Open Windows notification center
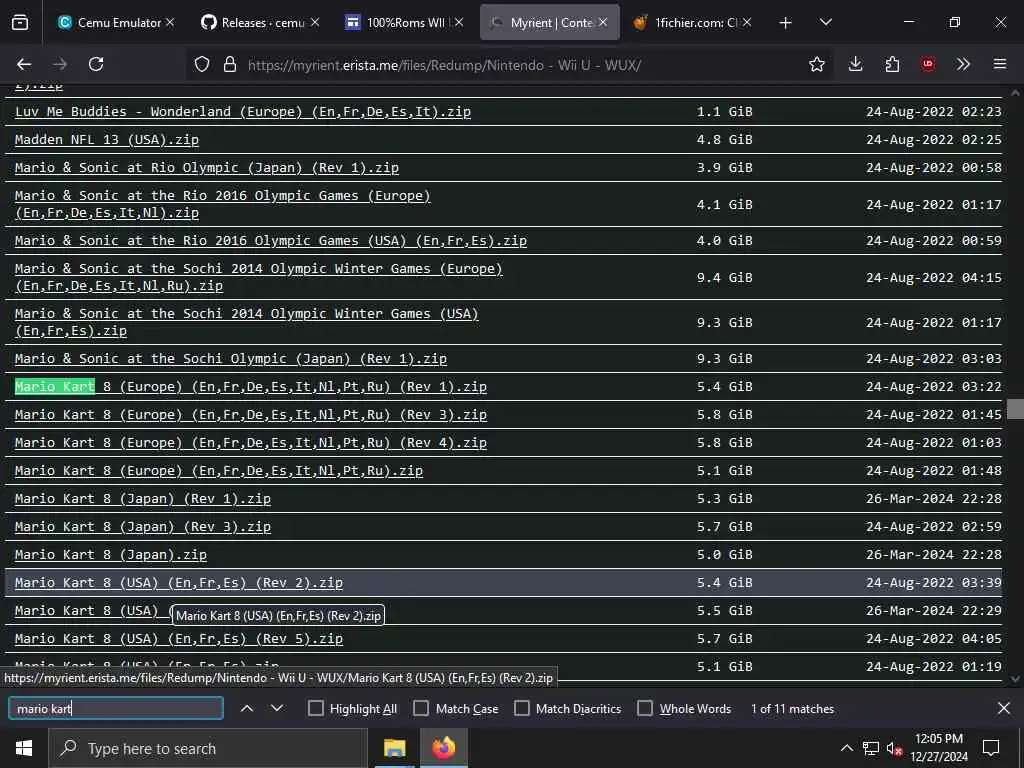 coord(991,748)
